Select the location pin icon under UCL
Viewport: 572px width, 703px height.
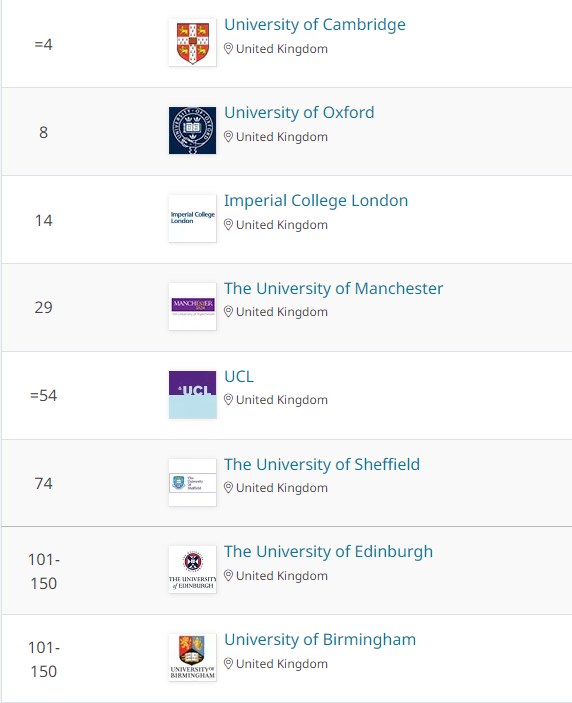[228, 399]
